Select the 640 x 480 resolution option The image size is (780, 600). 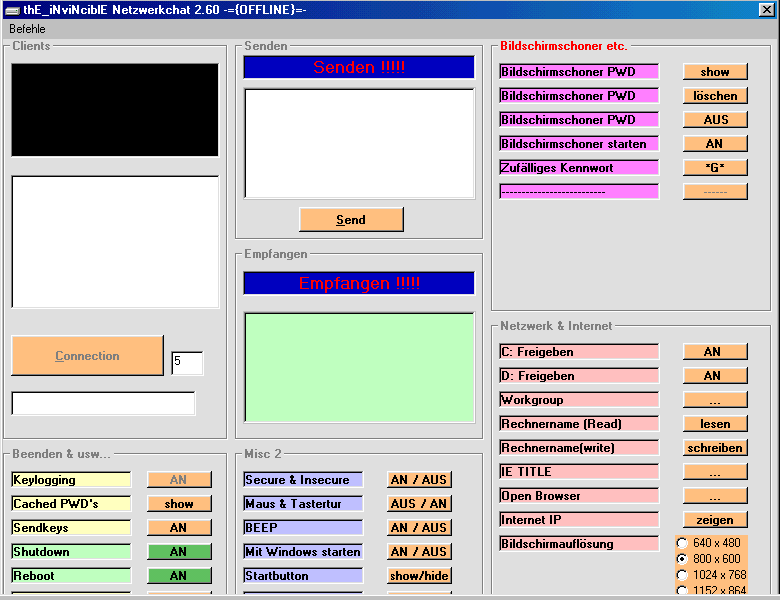tap(683, 543)
